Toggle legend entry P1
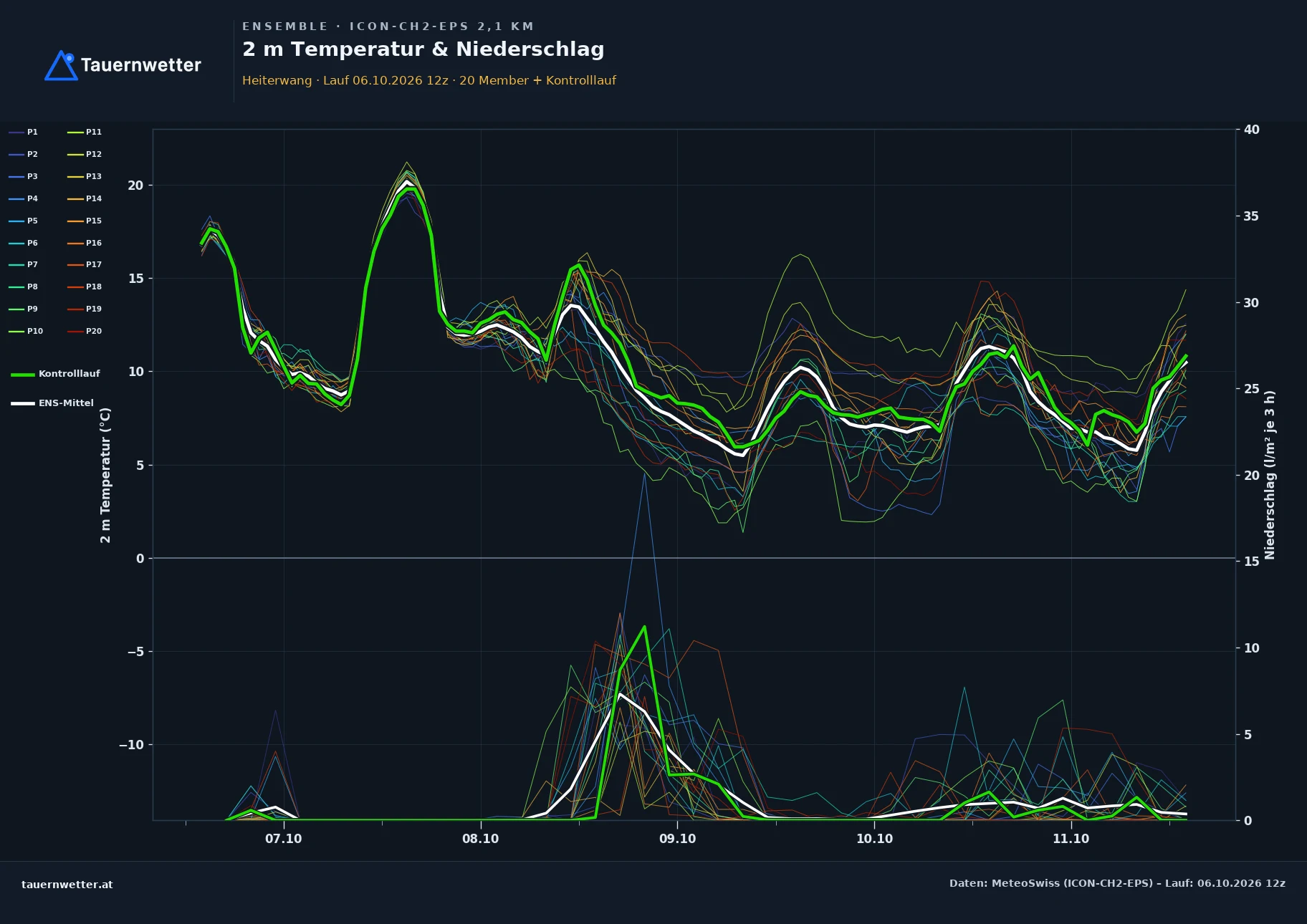 click(23, 132)
